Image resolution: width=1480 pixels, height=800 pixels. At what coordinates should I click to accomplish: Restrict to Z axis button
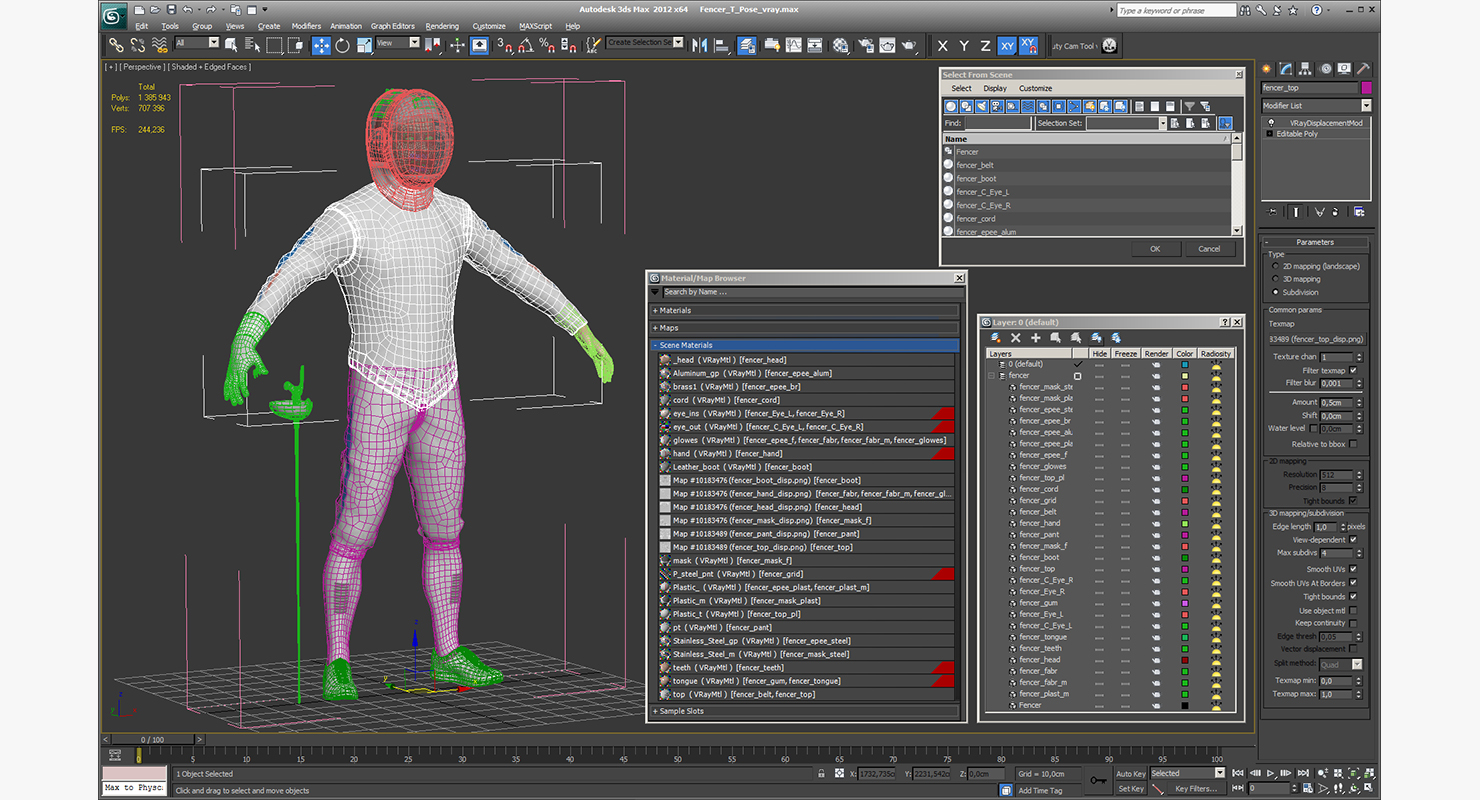(985, 46)
